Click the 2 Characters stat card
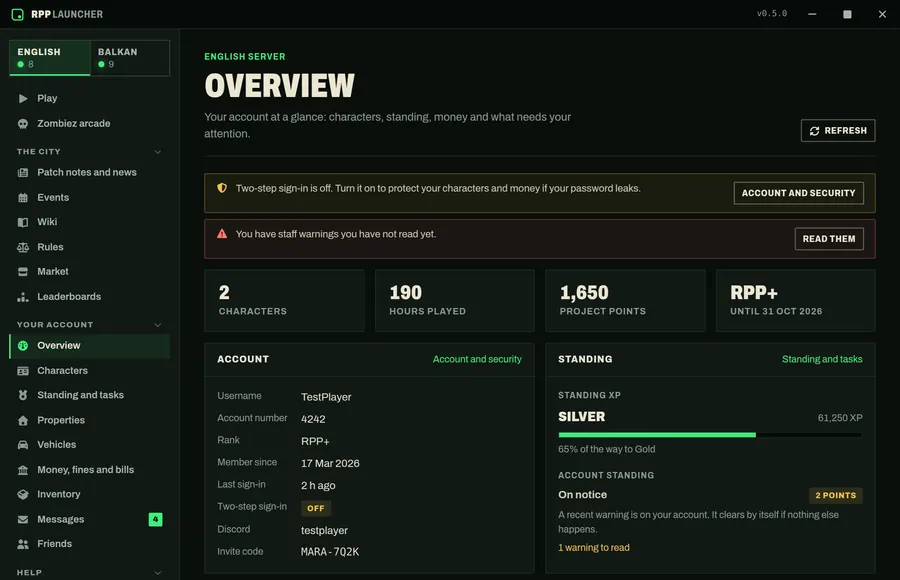The height and width of the screenshot is (580, 900). pyautogui.click(x=284, y=301)
